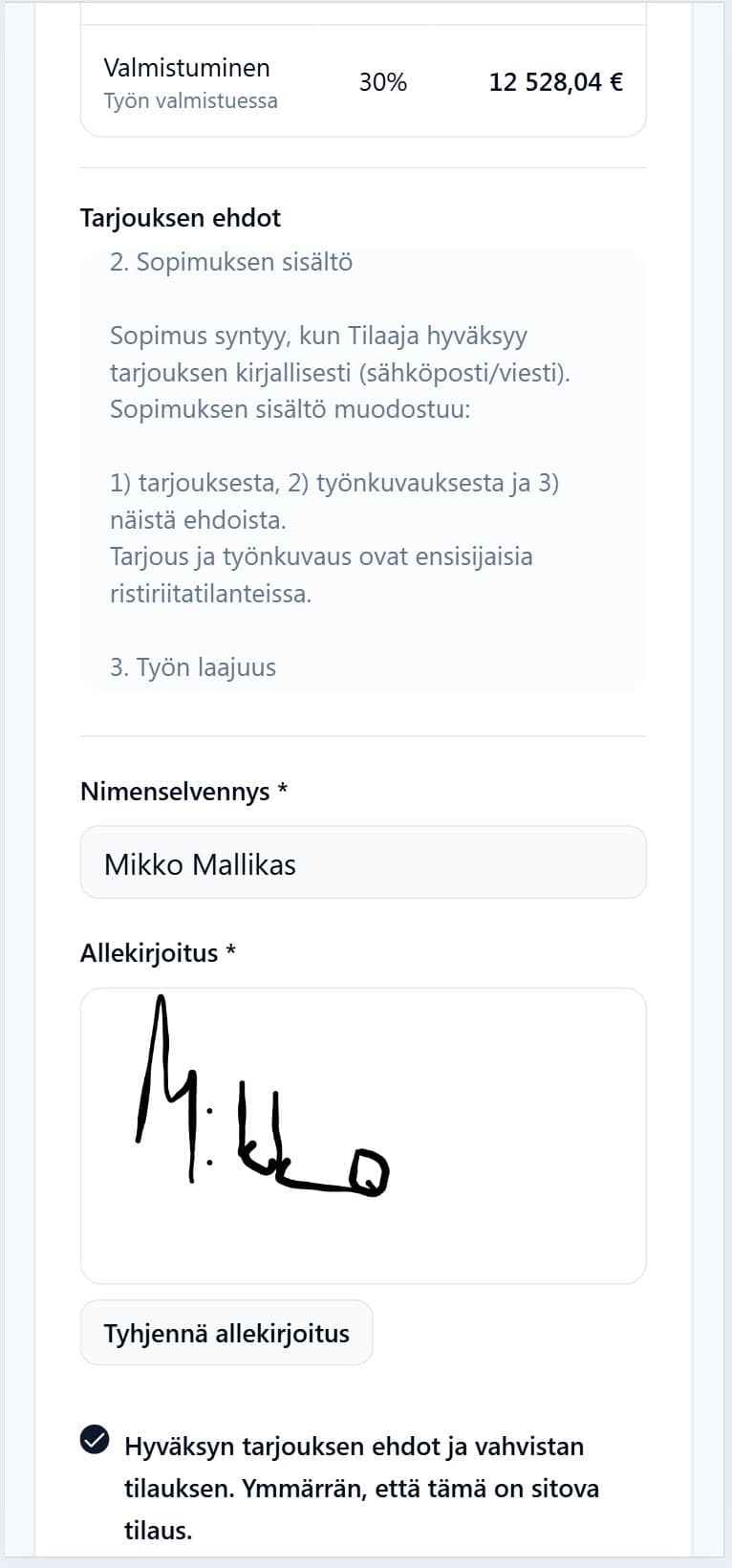The width and height of the screenshot is (732, 1568).
Task: Uncheck the Hyväksyn tarjouksen ehdot checkbox
Action: click(x=95, y=1439)
